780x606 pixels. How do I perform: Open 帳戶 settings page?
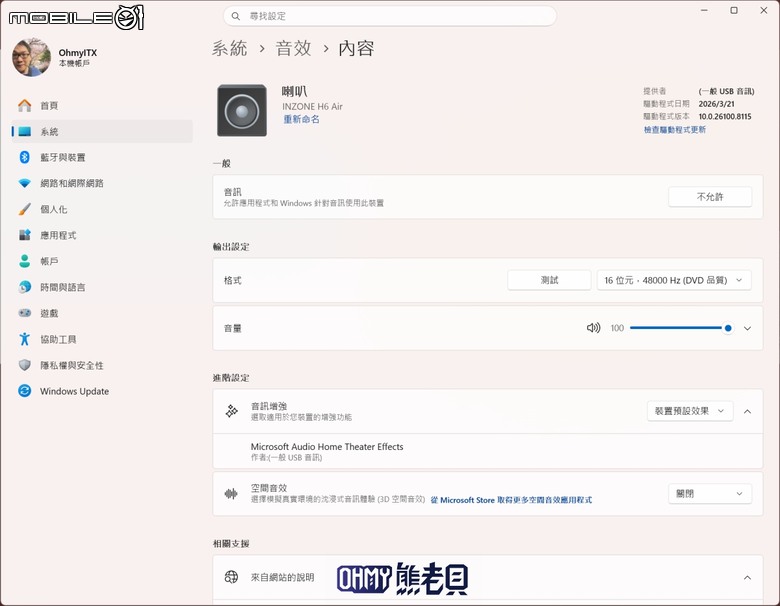(102, 261)
